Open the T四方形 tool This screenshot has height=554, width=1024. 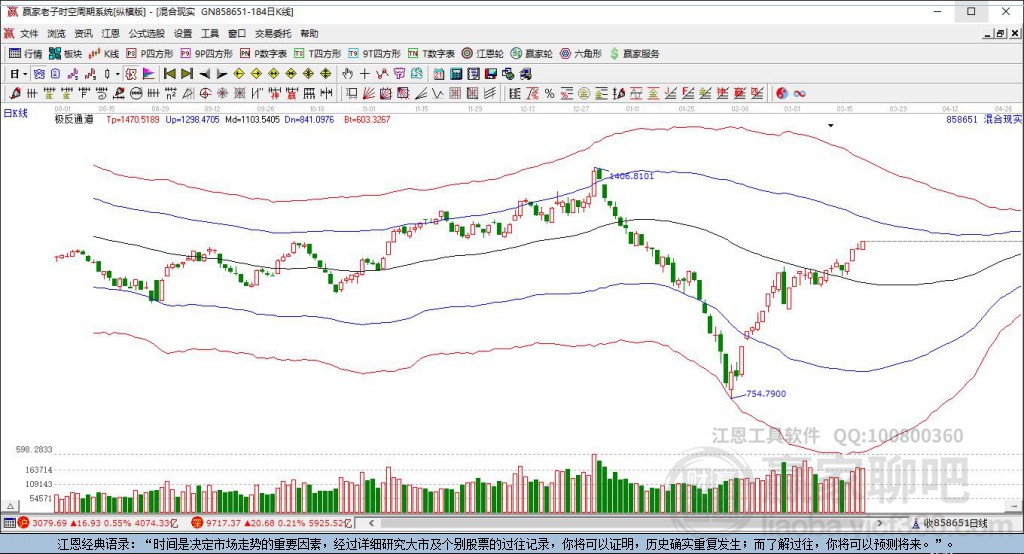tap(317, 54)
